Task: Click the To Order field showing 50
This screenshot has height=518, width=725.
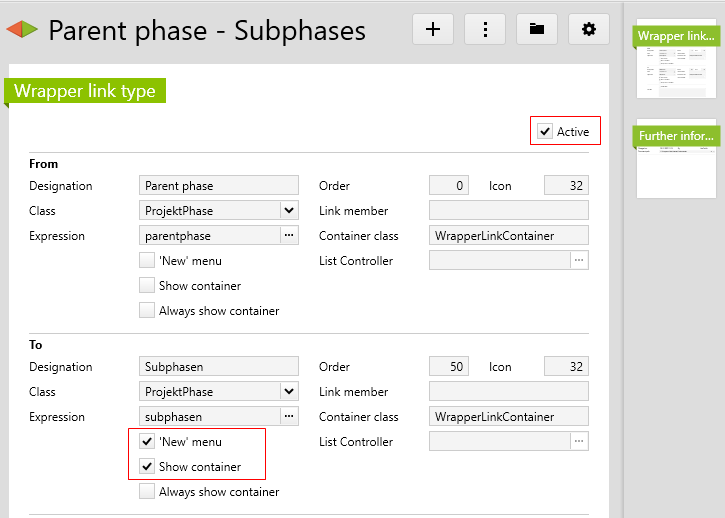Action: [x=448, y=367]
